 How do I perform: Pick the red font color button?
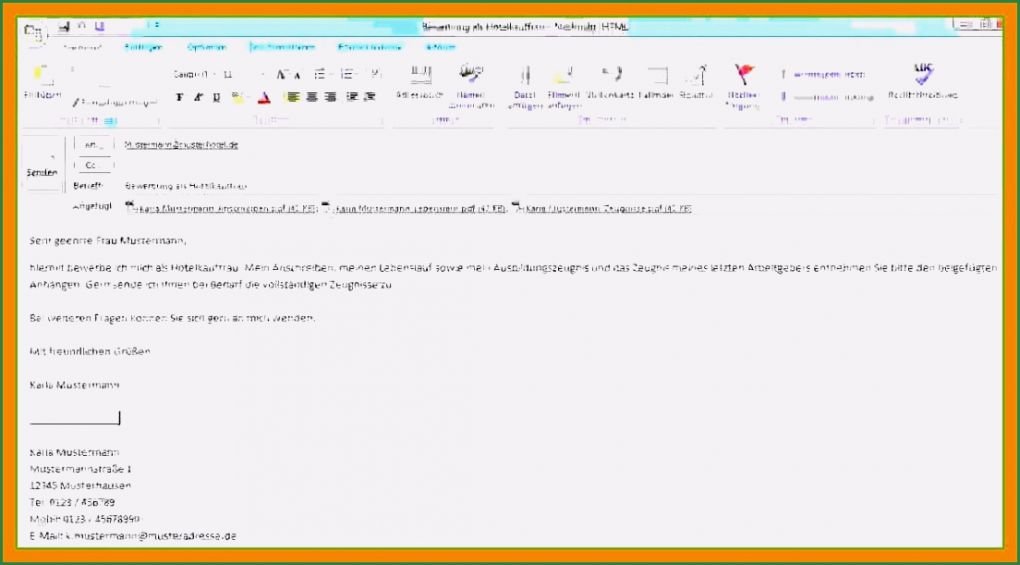click(263, 97)
